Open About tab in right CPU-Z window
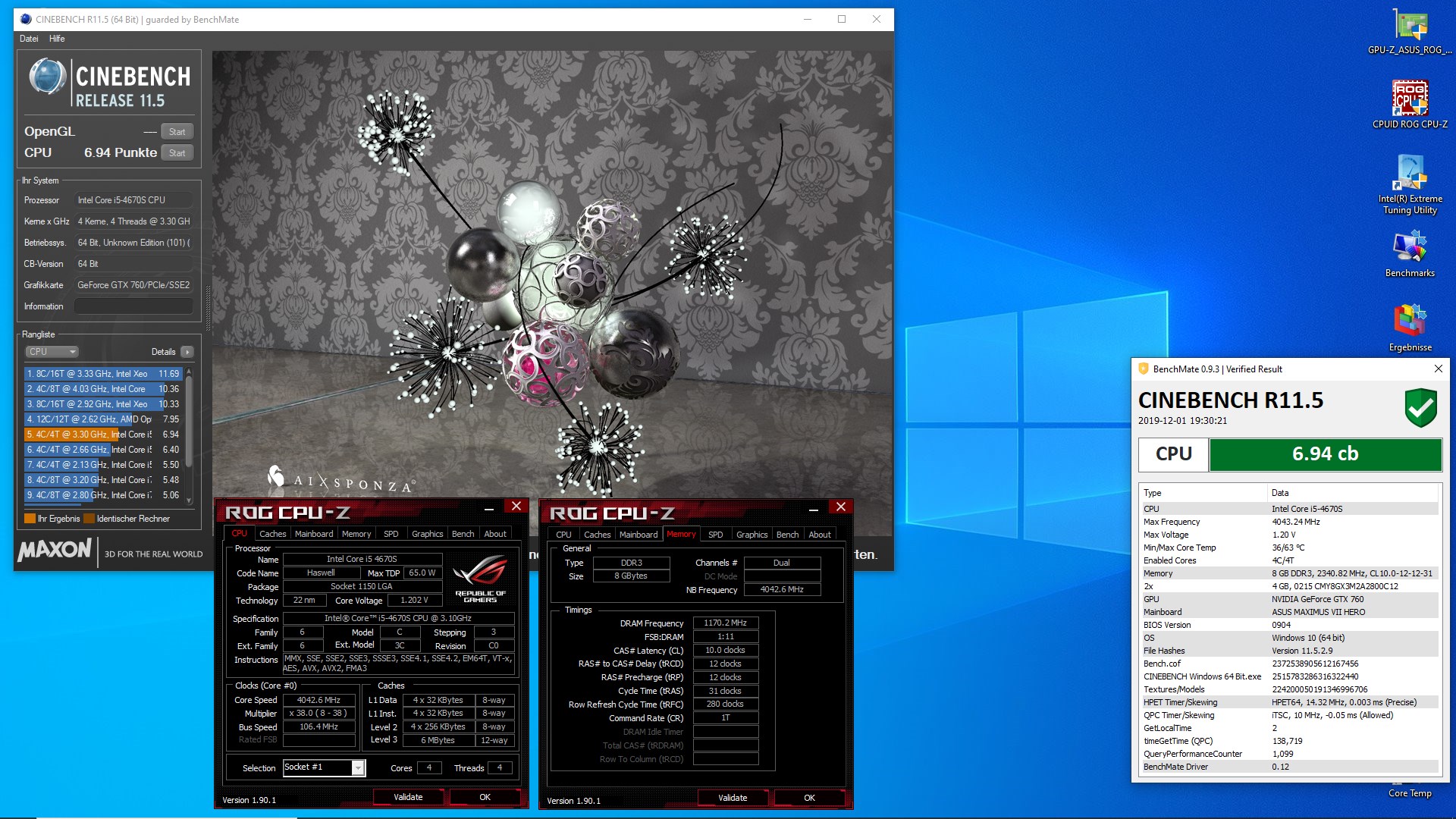The height and width of the screenshot is (819, 1456). 820,535
